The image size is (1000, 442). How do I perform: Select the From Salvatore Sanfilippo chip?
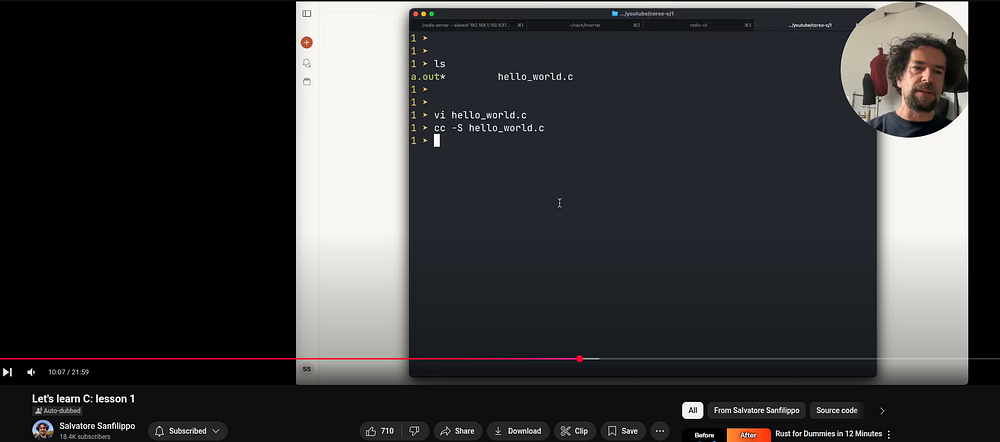(756, 411)
